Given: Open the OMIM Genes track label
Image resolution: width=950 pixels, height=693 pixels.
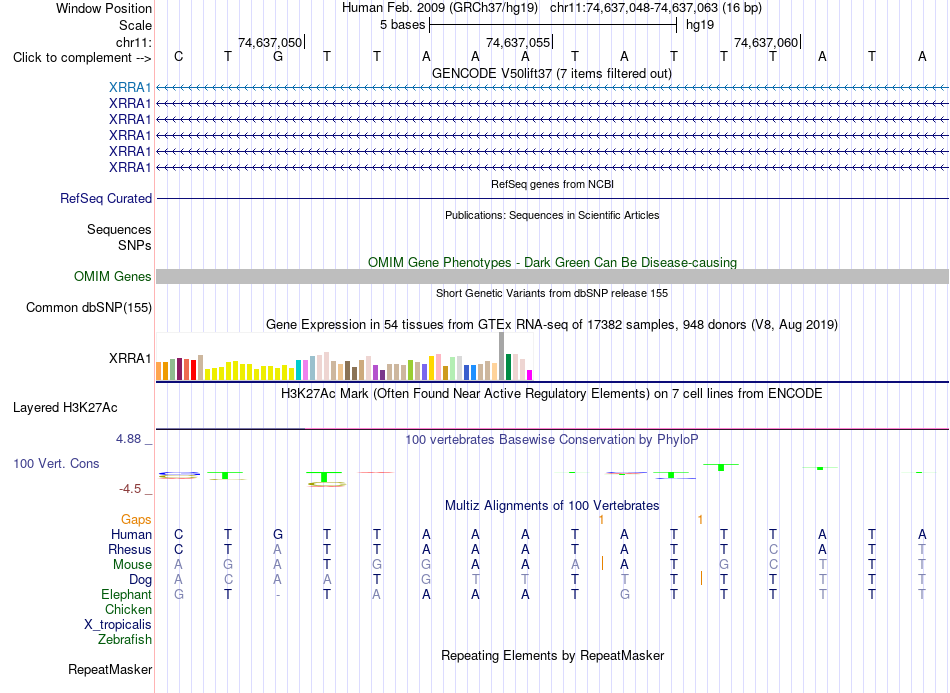Looking at the screenshot, I should (x=112, y=276).
